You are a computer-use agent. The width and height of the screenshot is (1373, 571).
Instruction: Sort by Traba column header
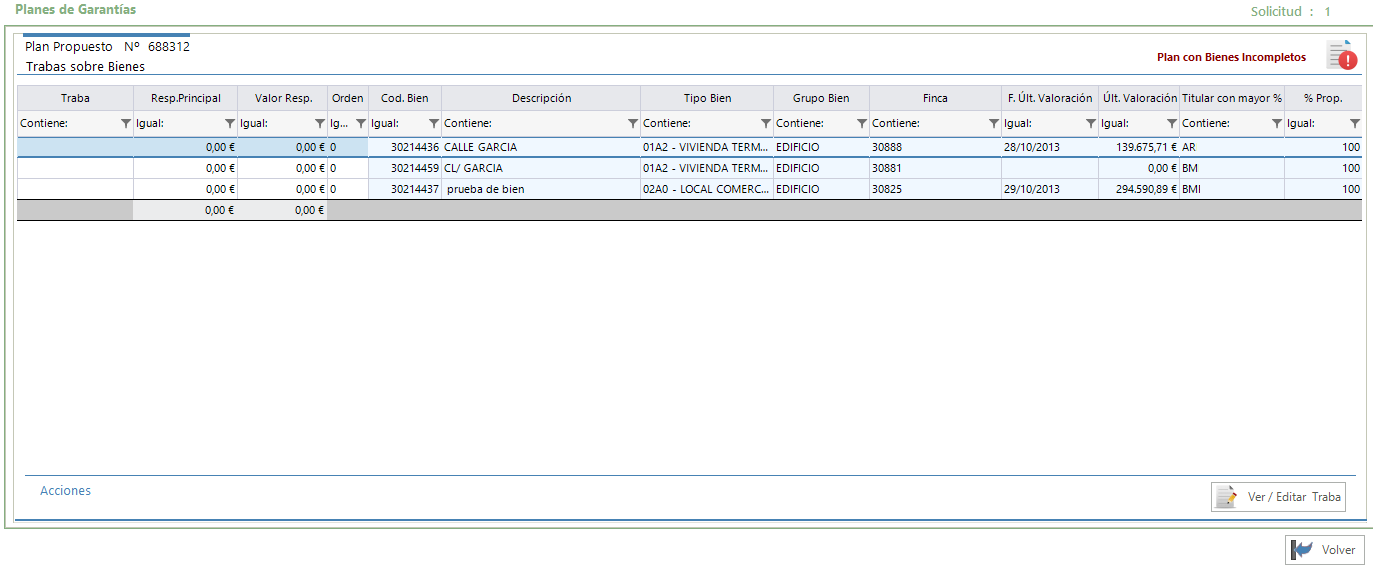coord(75,98)
